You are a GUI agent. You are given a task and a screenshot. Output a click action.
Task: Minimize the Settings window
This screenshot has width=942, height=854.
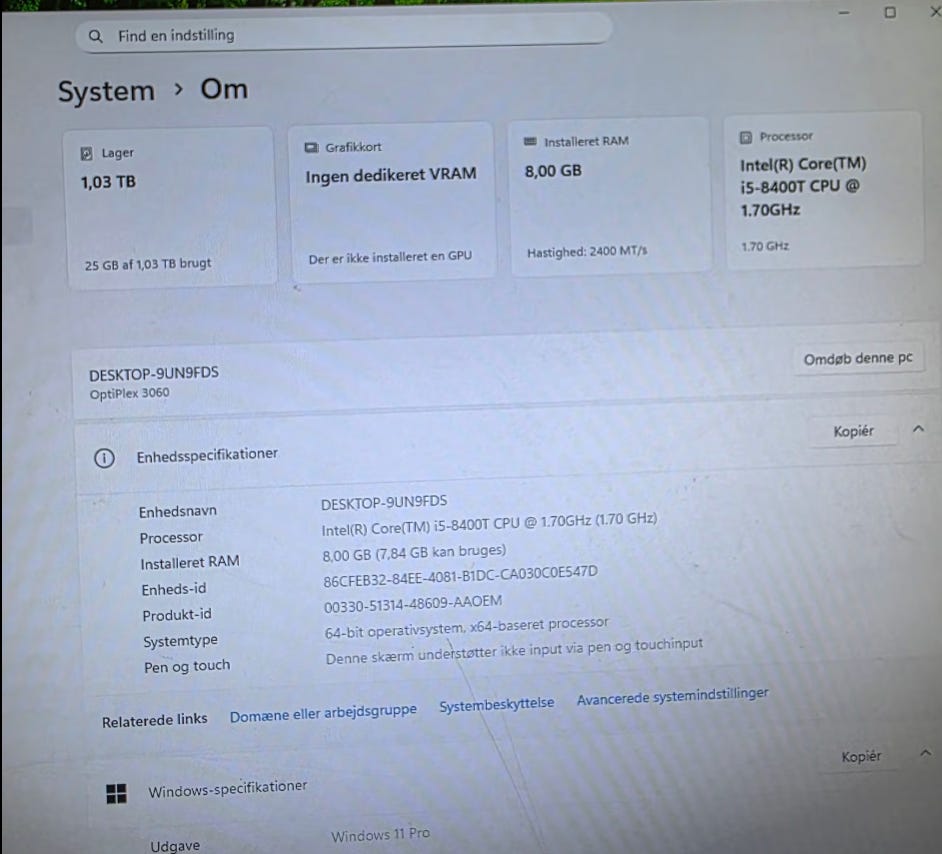(x=844, y=12)
